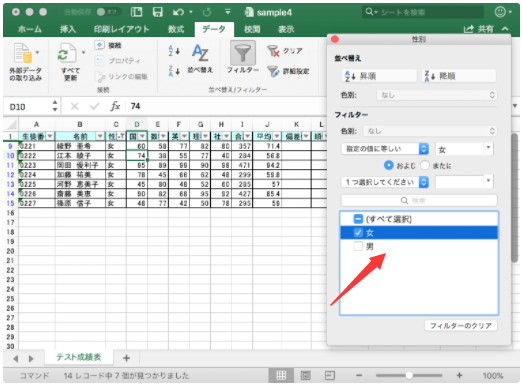
Task: Click the redo icon
Action: click(x=207, y=12)
